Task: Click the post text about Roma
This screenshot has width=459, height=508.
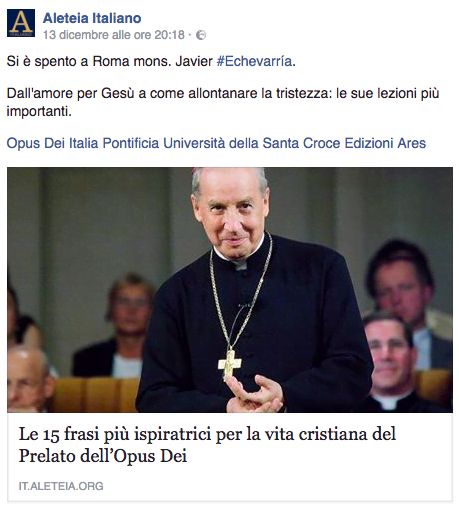Action: 151,61
